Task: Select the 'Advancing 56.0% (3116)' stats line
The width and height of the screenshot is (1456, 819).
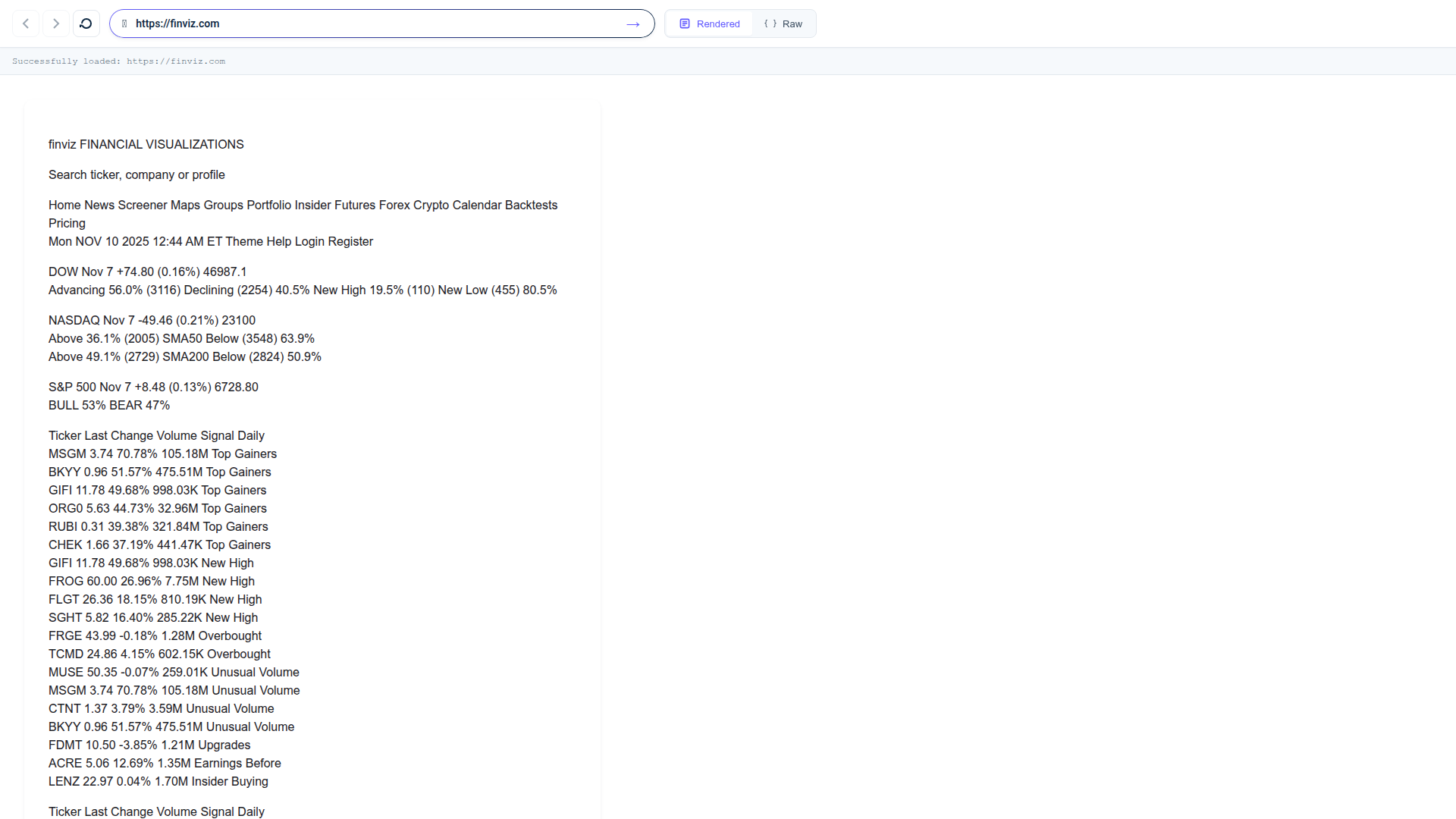Action: pyautogui.click(x=303, y=290)
